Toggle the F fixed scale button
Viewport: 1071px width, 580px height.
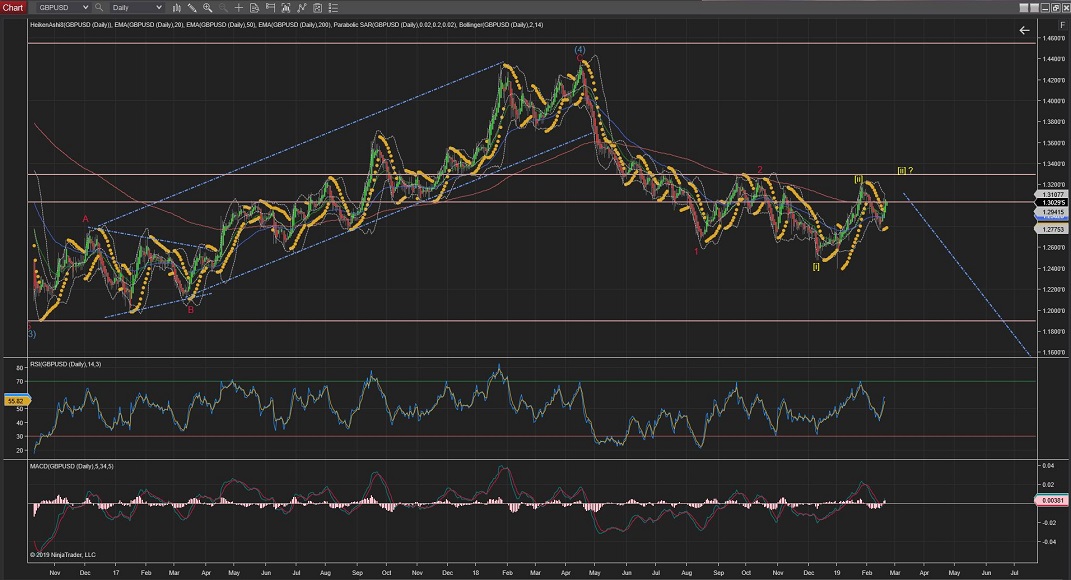[1061, 23]
